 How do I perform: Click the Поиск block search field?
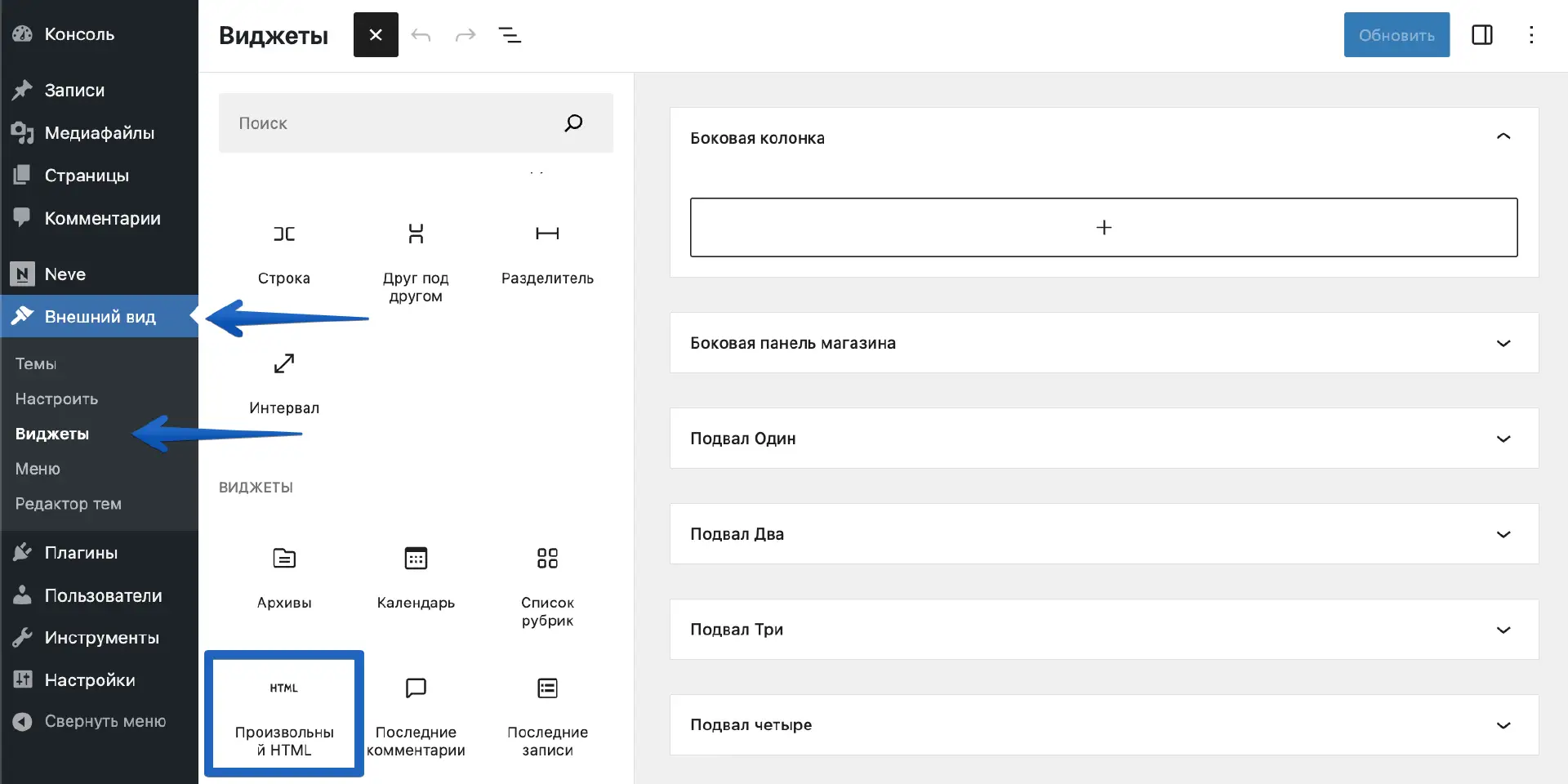point(392,123)
